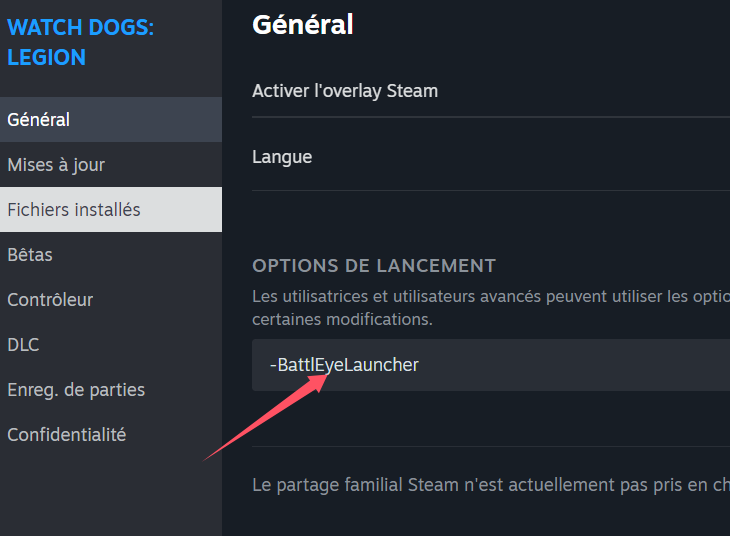Click the partage familial Steam notice text
This screenshot has height=536, width=730.
pyautogui.click(x=491, y=485)
